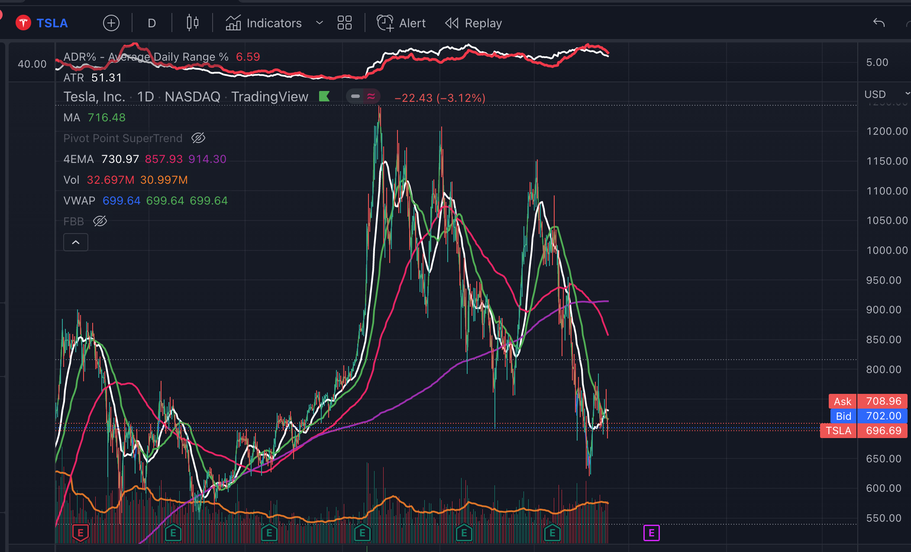Add a symbol with the plus icon
Screen dimensions: 911x552
[111, 23]
